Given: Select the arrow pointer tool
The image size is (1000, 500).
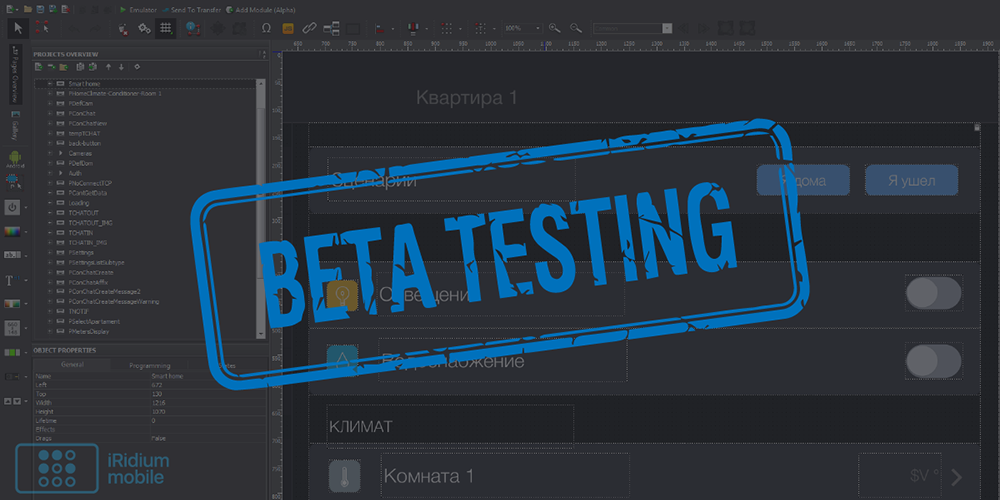Looking at the screenshot, I should pos(17,28).
